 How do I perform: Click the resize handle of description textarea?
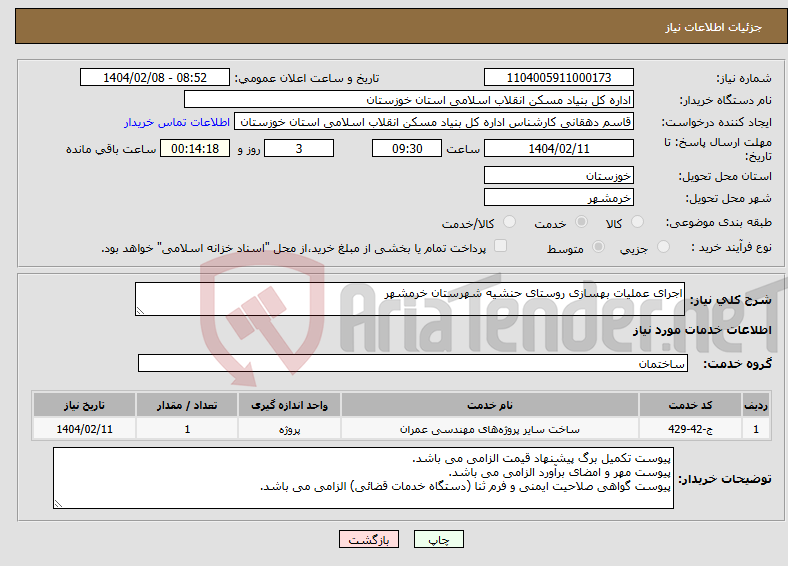(x=140, y=311)
